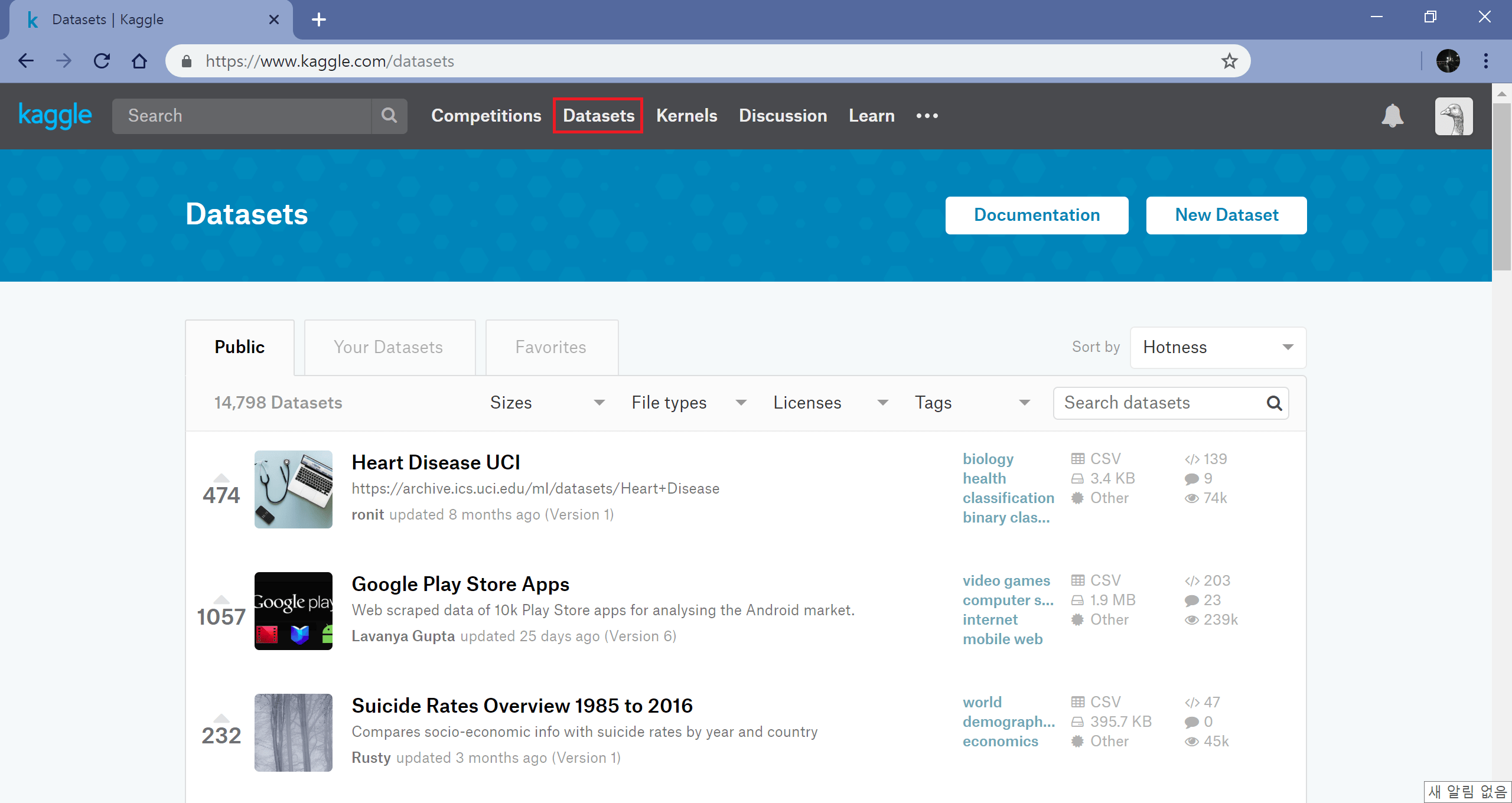Image resolution: width=1512 pixels, height=803 pixels.
Task: Click the browser address bar URL
Action: [330, 61]
